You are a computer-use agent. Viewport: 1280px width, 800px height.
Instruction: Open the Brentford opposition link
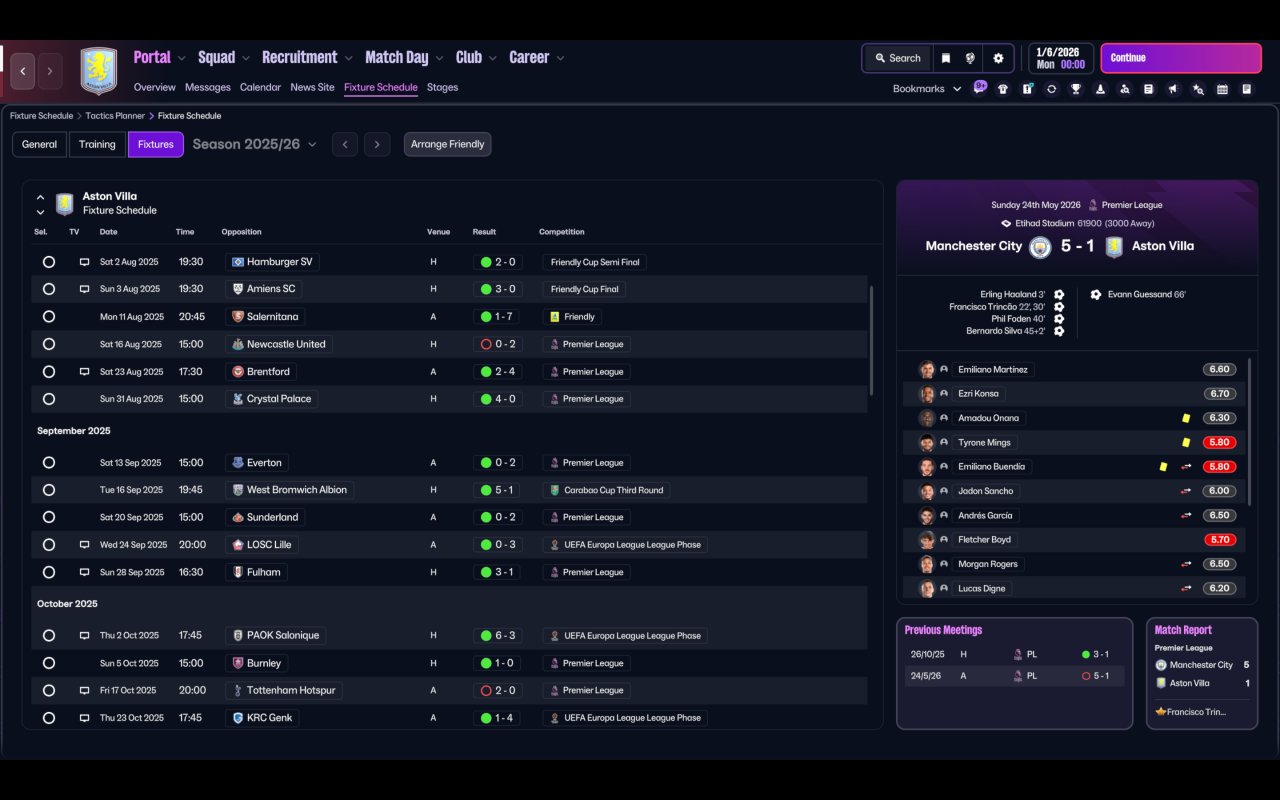pos(260,372)
